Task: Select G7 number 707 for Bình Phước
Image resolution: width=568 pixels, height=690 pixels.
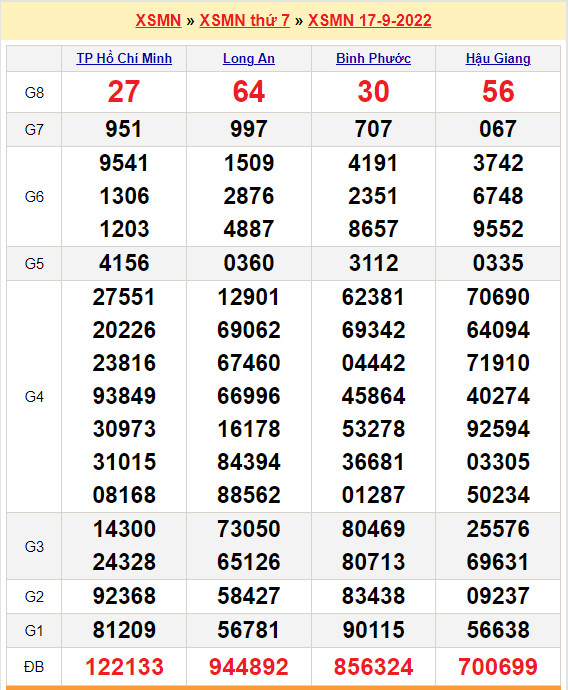Action: click(374, 129)
